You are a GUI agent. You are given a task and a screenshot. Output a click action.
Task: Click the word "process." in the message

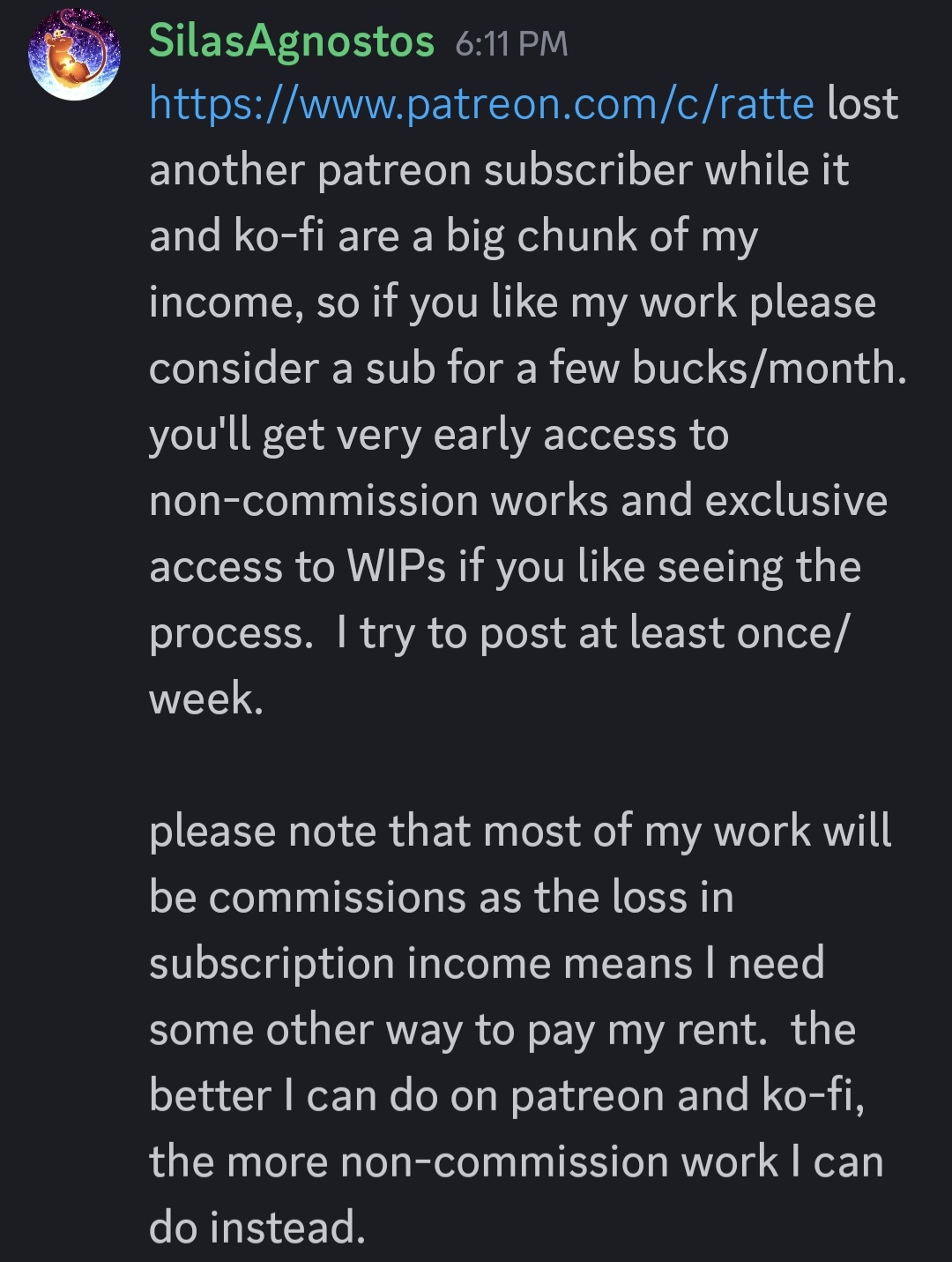point(231,633)
